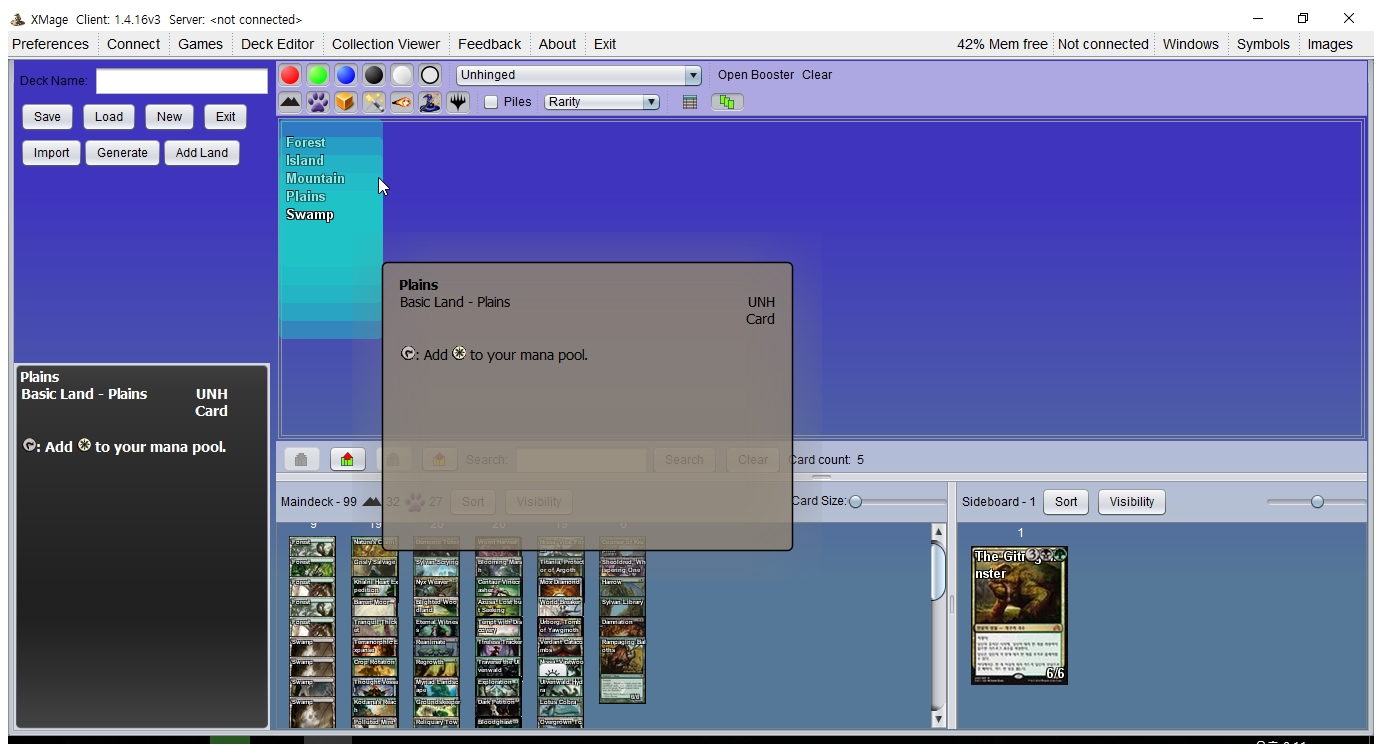This screenshot has width=1382, height=744.
Task: Click the gray add-to-deck icon button
Action: point(301,459)
